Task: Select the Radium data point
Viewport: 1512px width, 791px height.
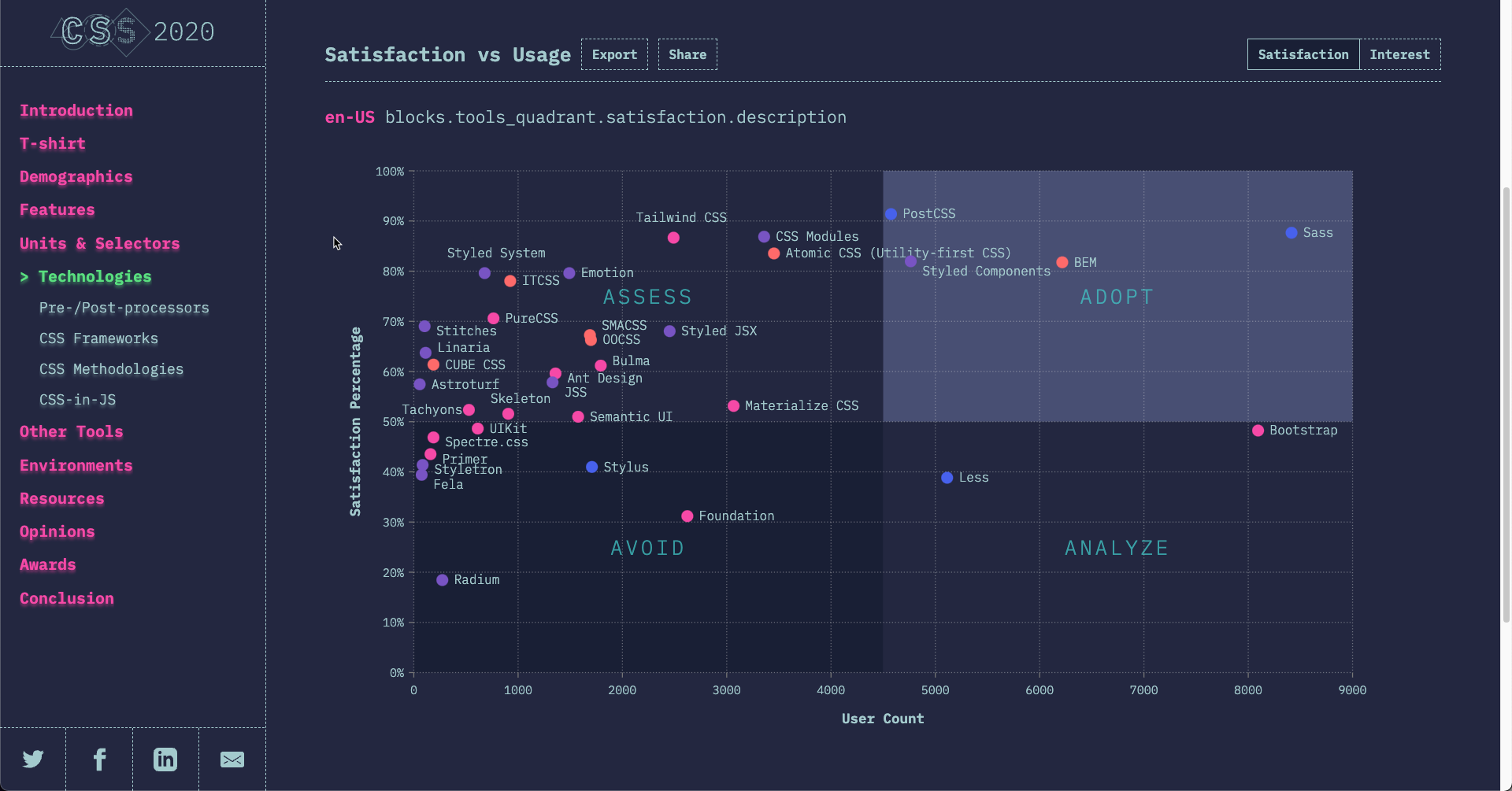Action: [443, 580]
